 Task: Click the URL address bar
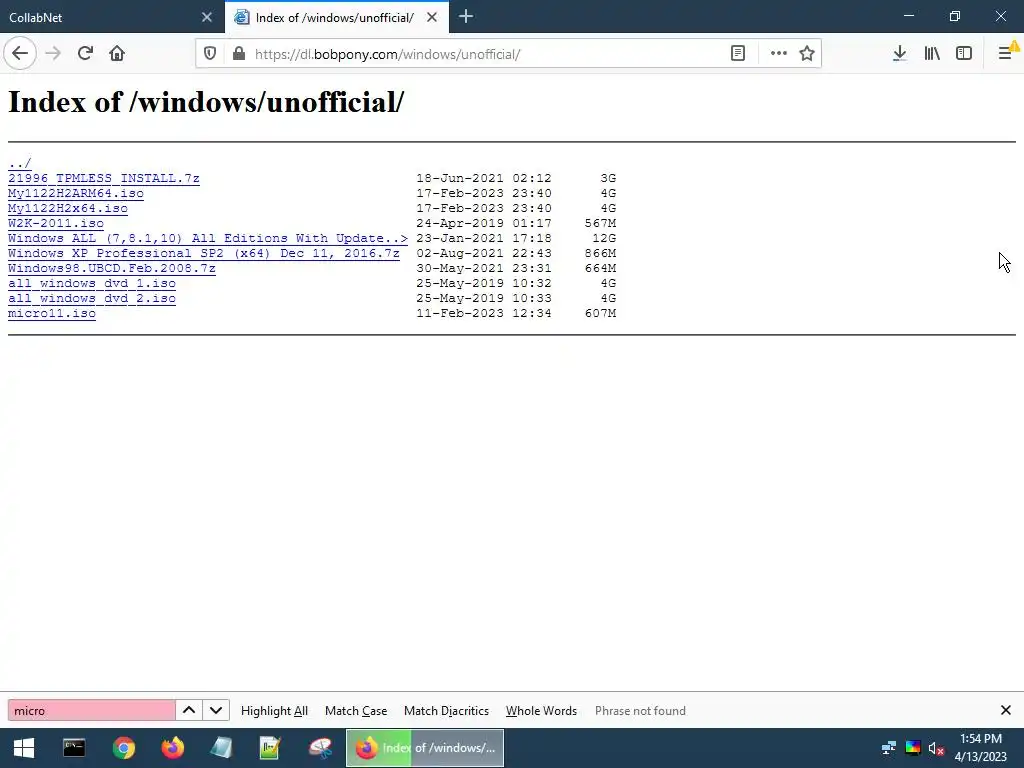click(x=483, y=54)
